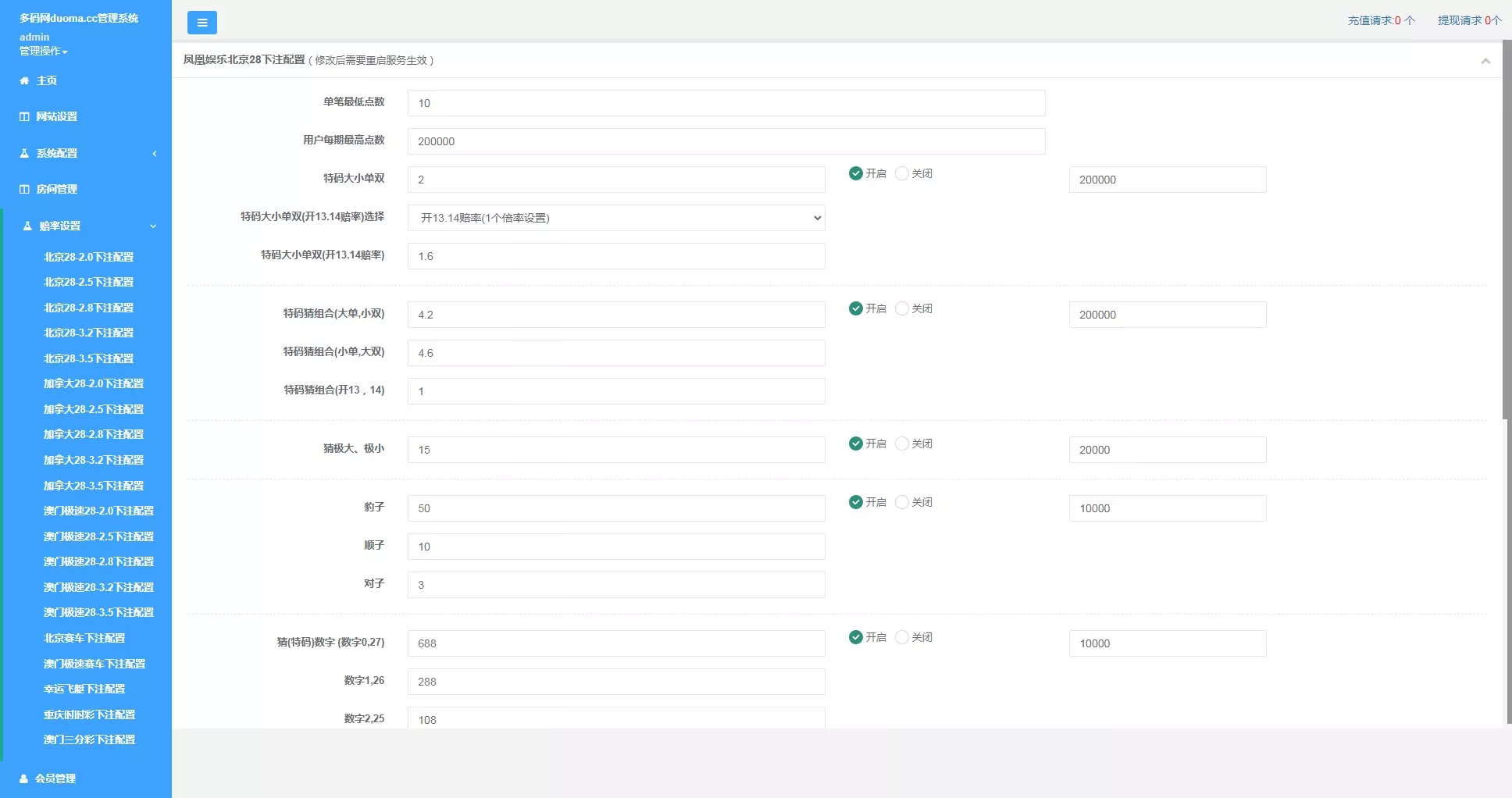This screenshot has height=798, width=1512.
Task: Collapse the config panel via top-right chevron
Action: [x=1487, y=60]
